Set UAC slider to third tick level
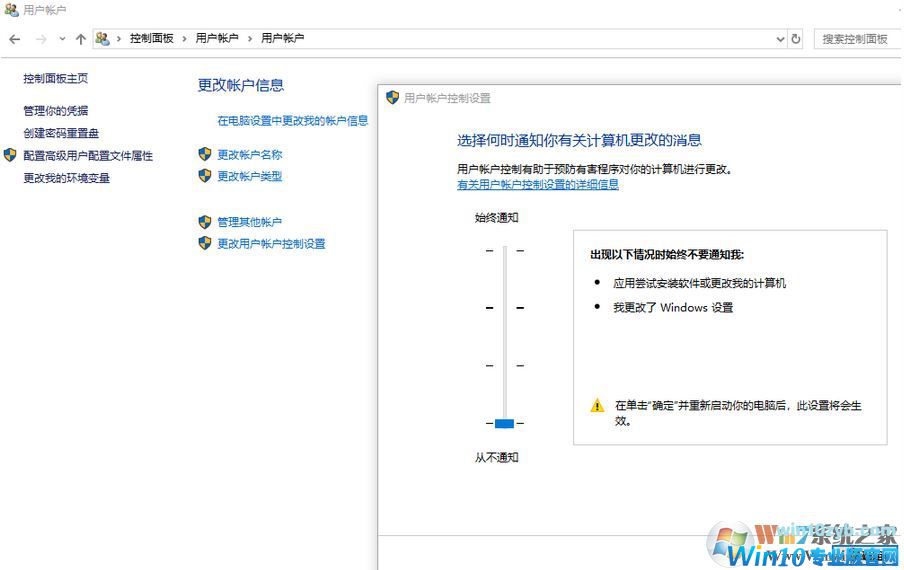This screenshot has width=904, height=570. 504,365
